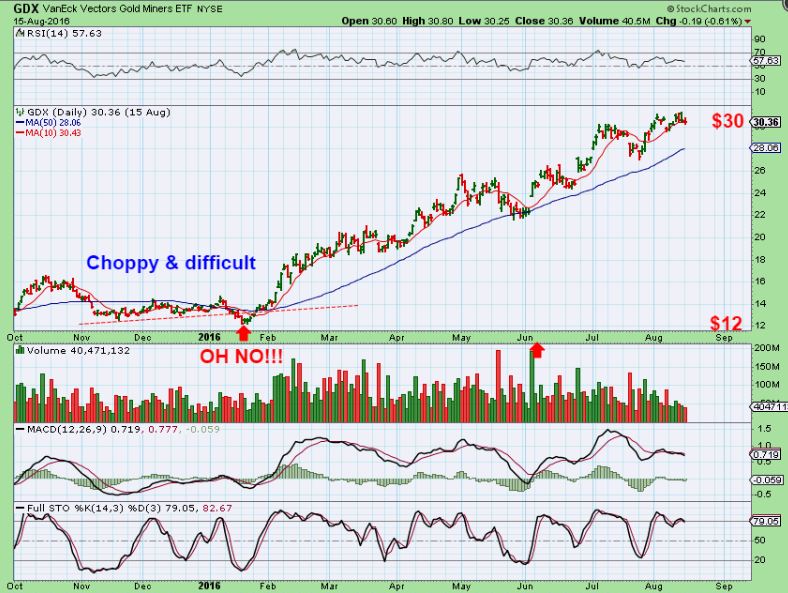This screenshot has width=788, height=593.
Task: Click the 'Open 30.60' value
Action: pos(369,21)
